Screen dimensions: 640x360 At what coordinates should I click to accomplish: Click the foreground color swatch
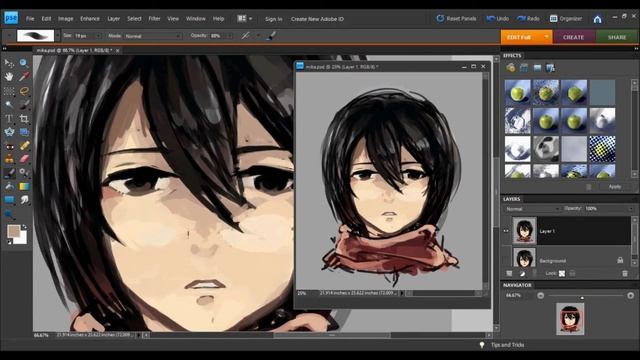13,231
